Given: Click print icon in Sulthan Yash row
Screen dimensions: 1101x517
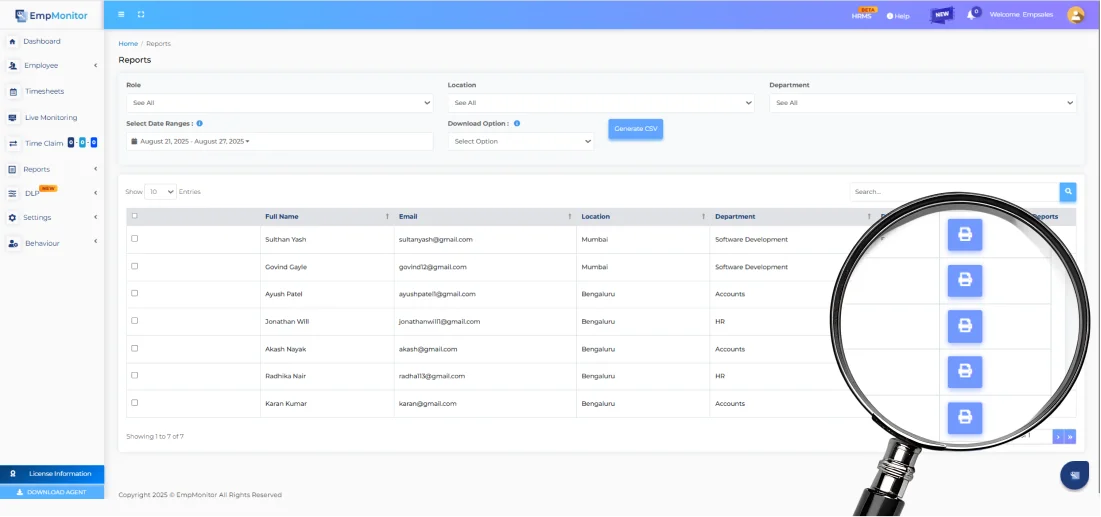Looking at the screenshot, I should [965, 235].
